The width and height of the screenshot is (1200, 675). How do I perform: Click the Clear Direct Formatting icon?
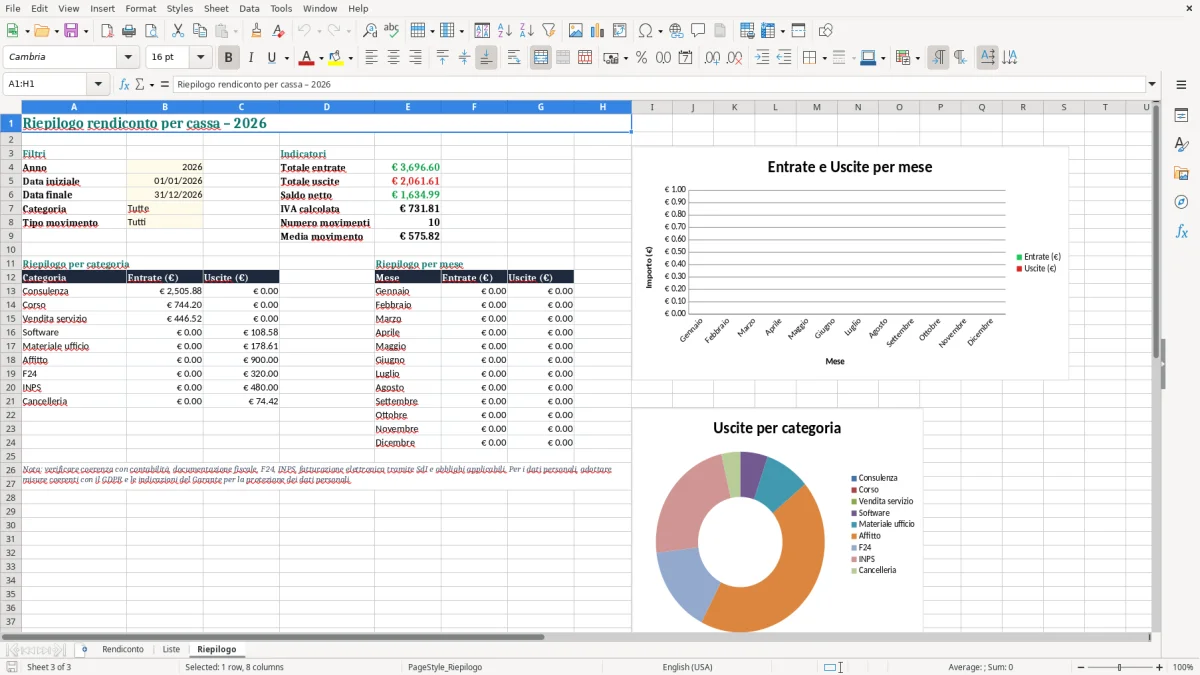point(277,31)
